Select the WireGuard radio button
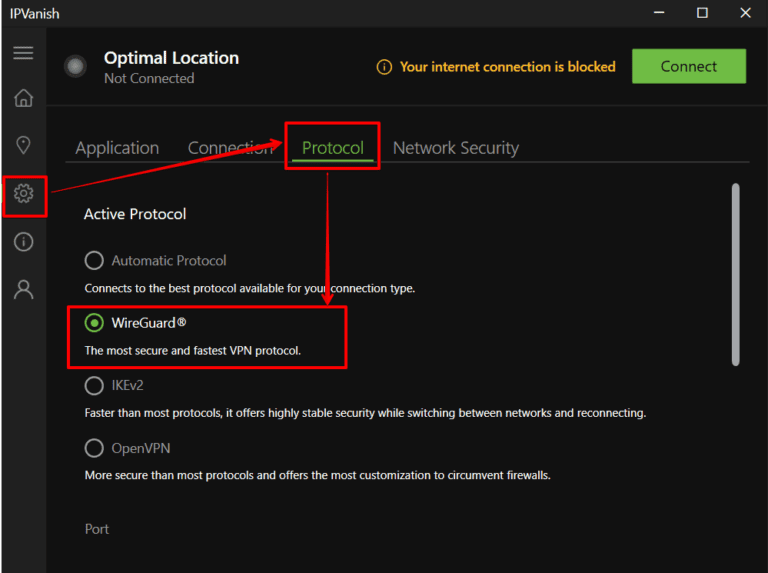 (94, 323)
